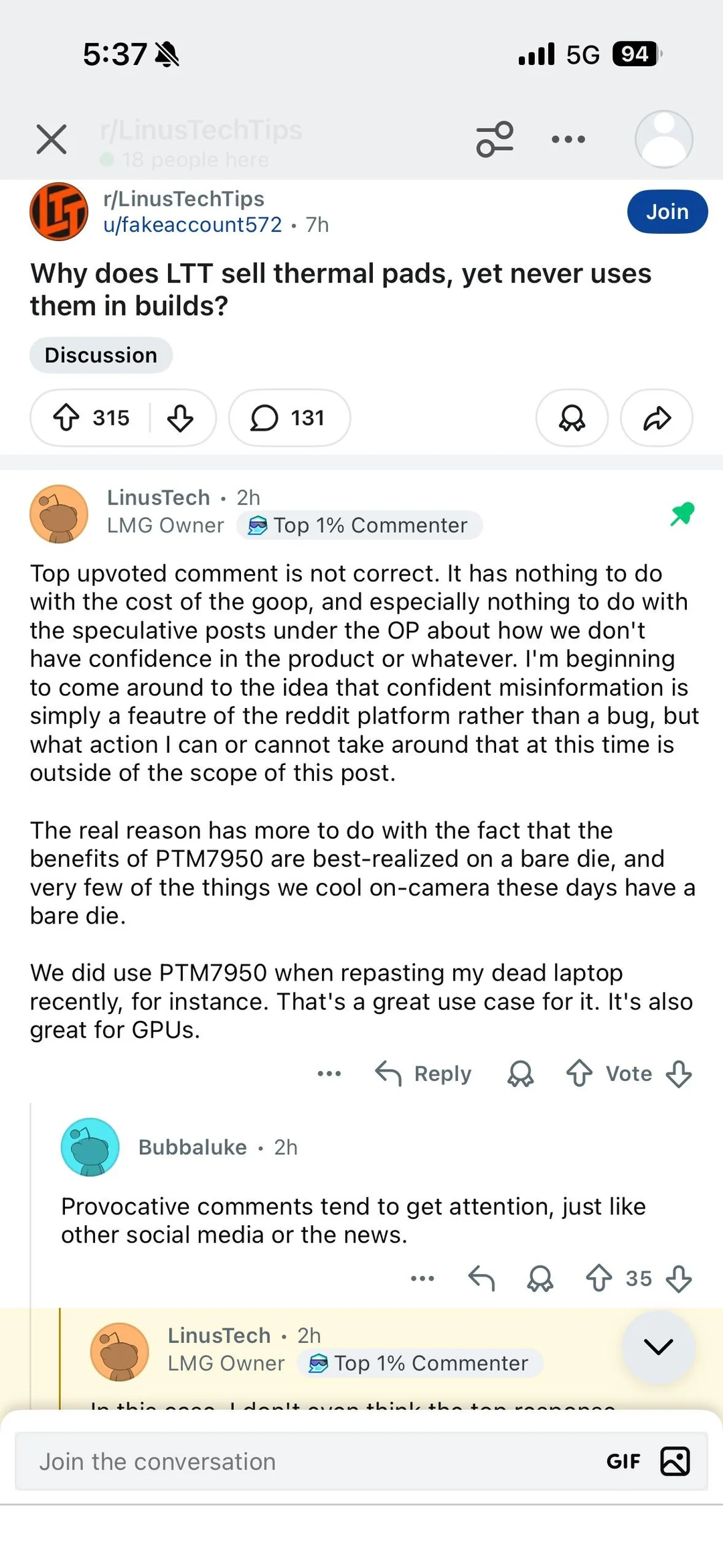Open the 131 comments button
The image size is (723, 1568).
[x=289, y=418]
